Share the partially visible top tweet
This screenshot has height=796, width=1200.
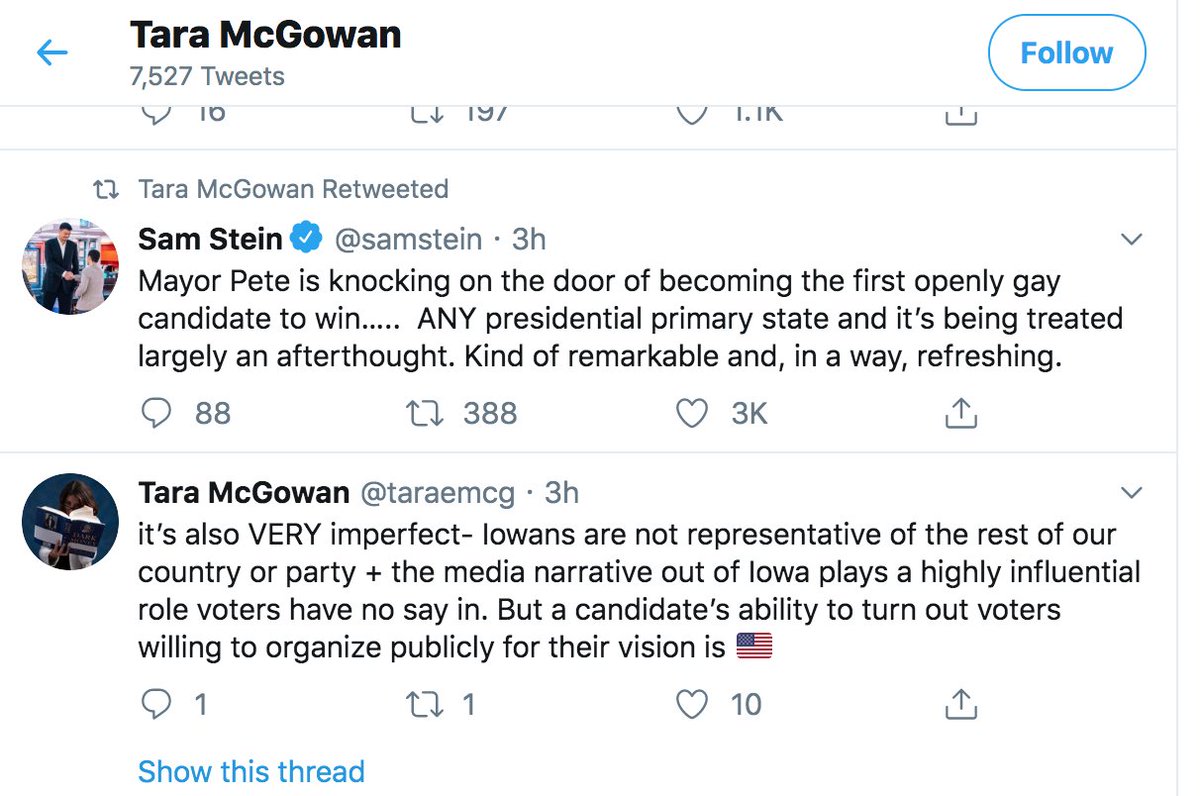pyautogui.click(x=960, y=116)
